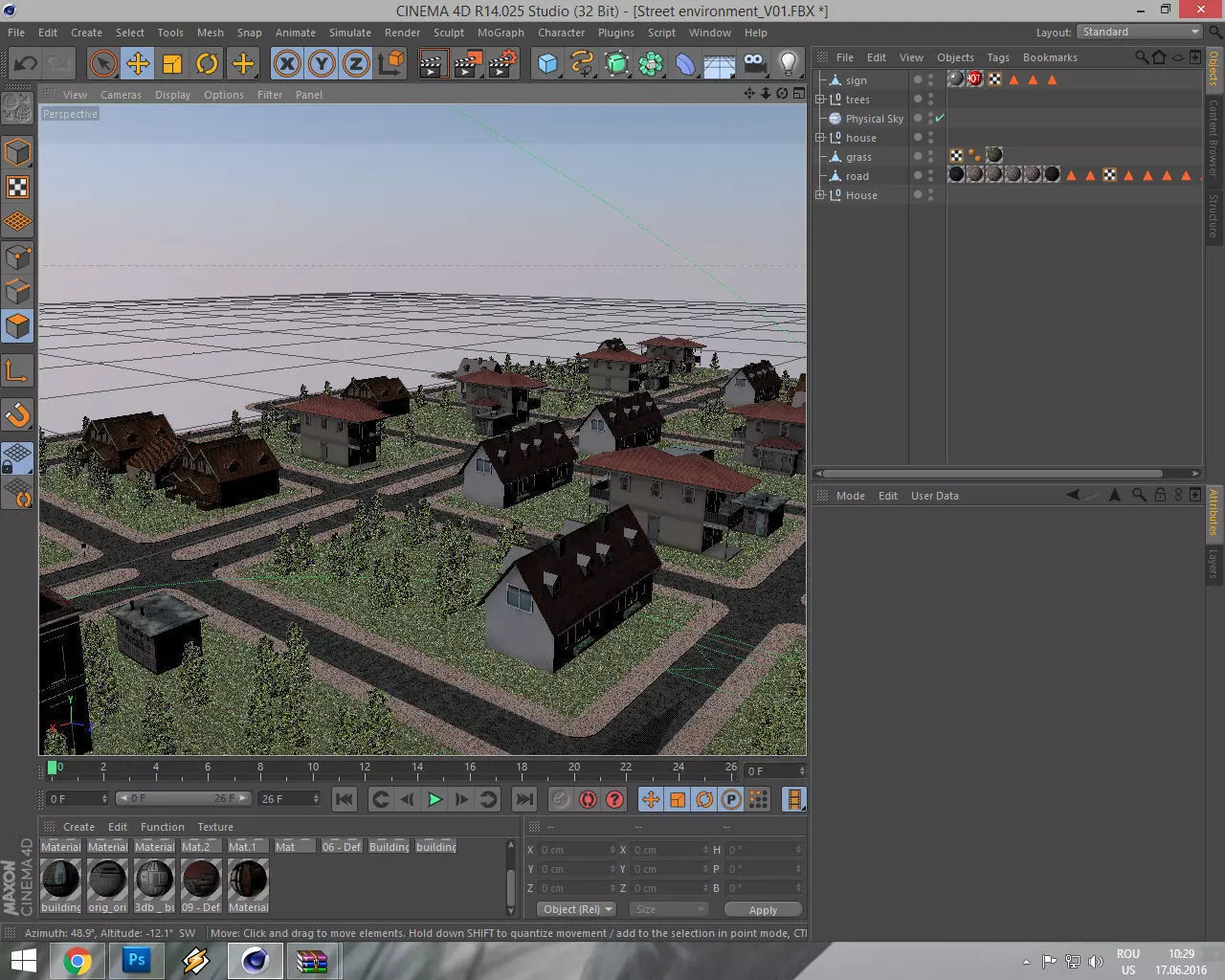Open the Layout Standard dropdown

coord(1140,32)
